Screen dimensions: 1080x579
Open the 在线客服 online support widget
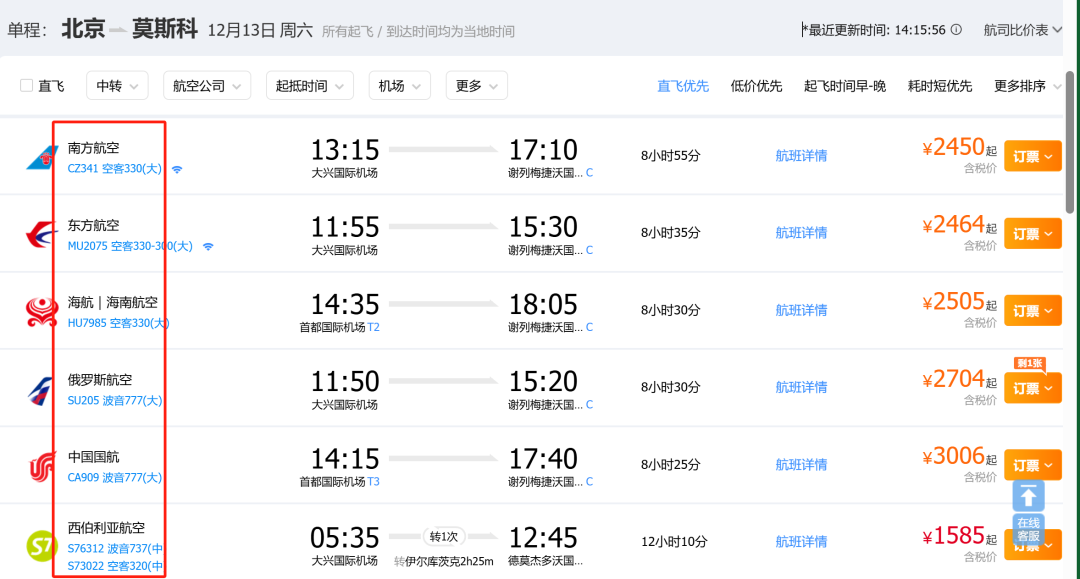click(1028, 529)
